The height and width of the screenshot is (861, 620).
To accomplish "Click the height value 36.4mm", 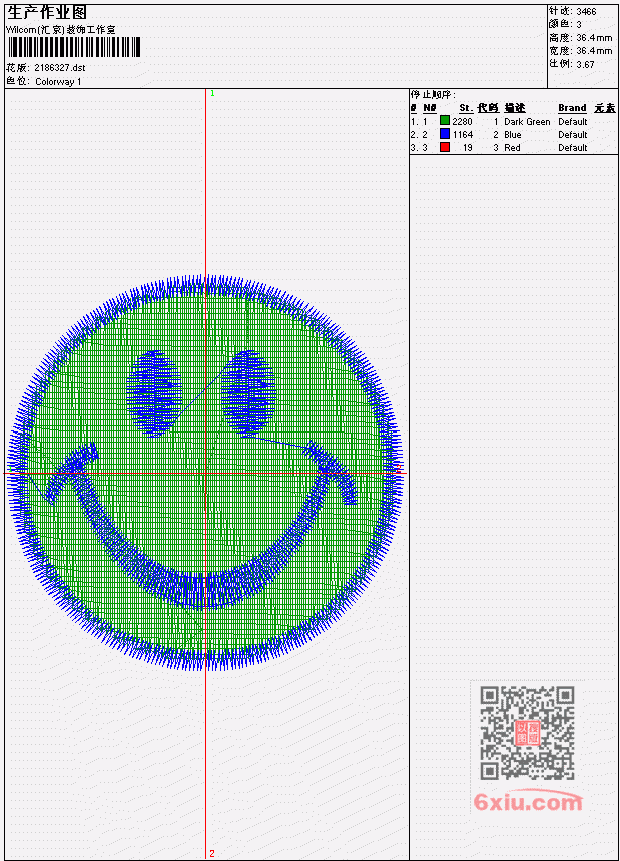I will (x=594, y=37).
